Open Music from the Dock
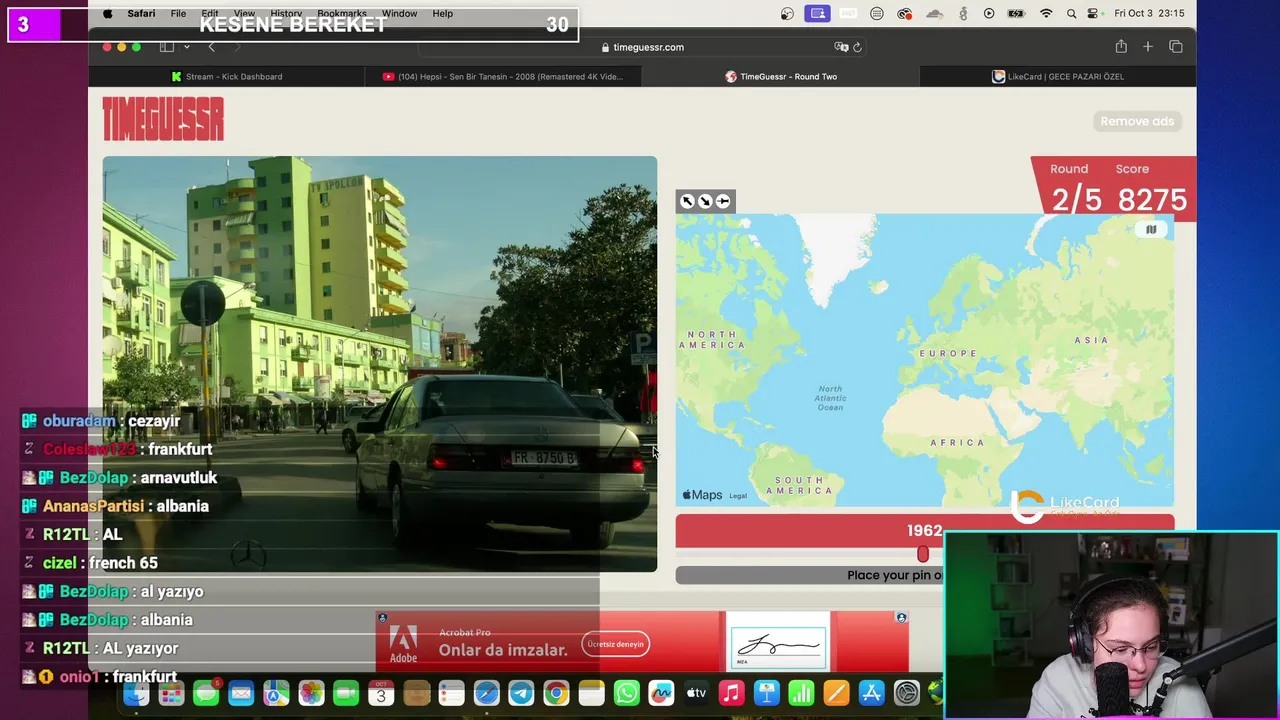The image size is (1280, 720). point(731,693)
